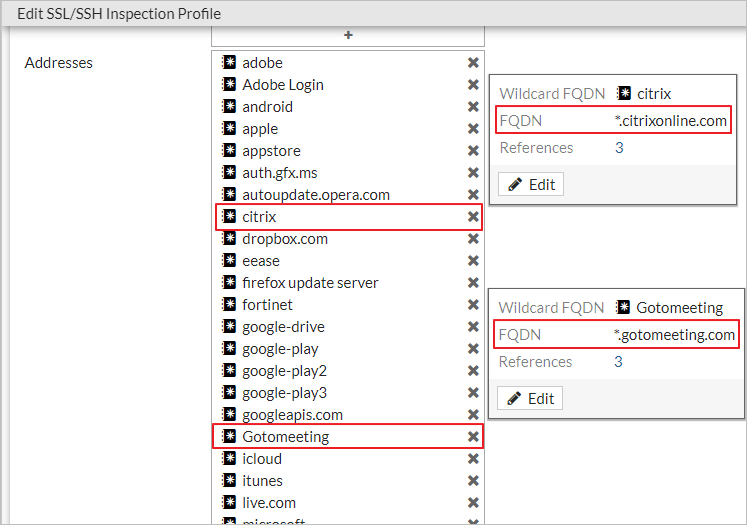The width and height of the screenshot is (747, 525).
Task: Select the itunes address row
Action: tap(348, 481)
